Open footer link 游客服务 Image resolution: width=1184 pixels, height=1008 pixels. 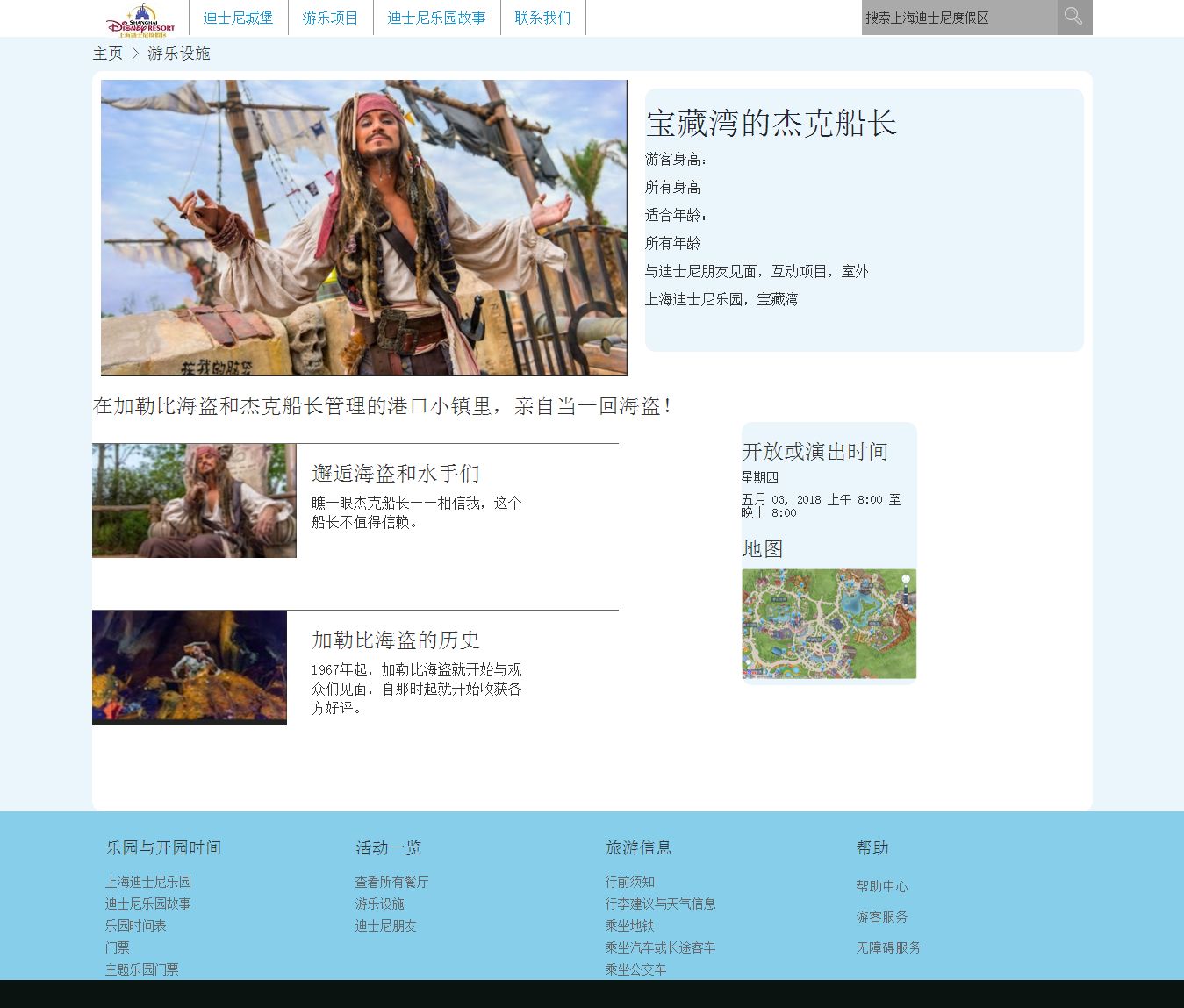point(882,917)
